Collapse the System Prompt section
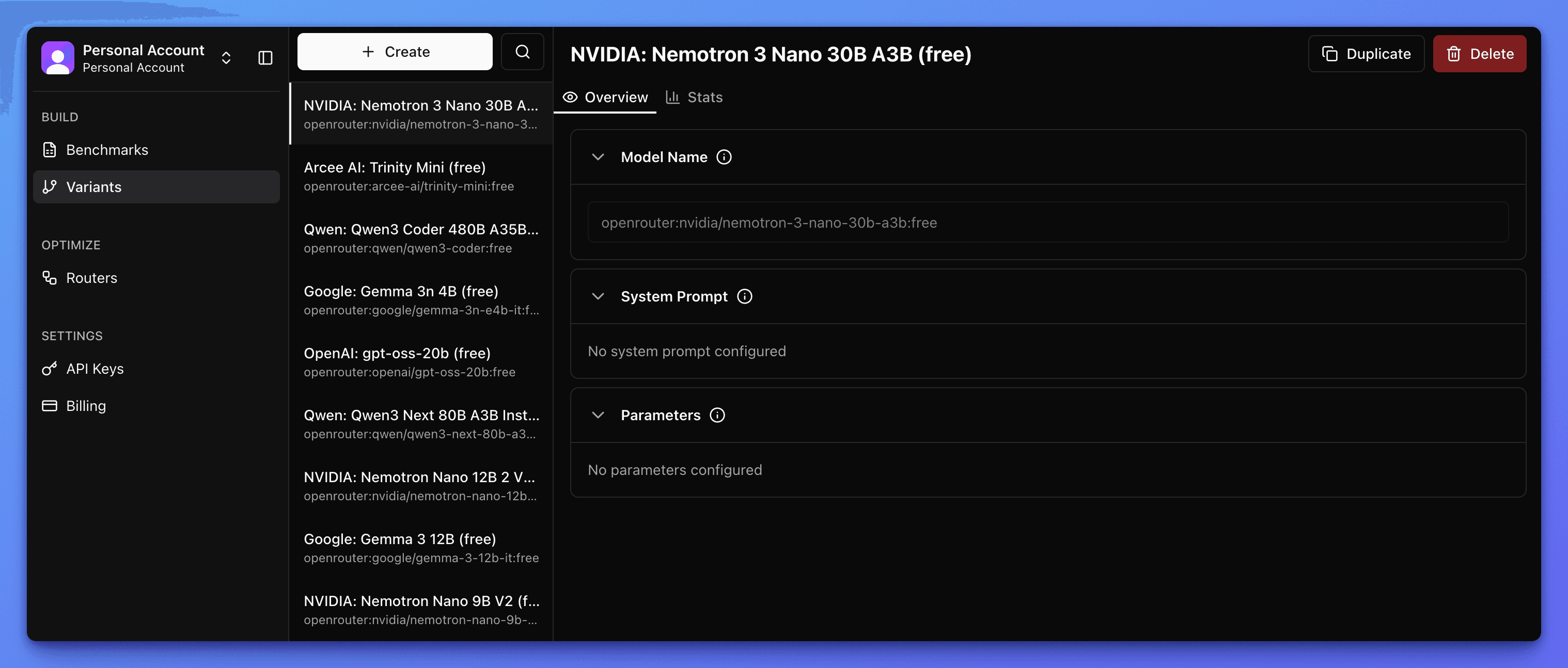 [x=598, y=296]
